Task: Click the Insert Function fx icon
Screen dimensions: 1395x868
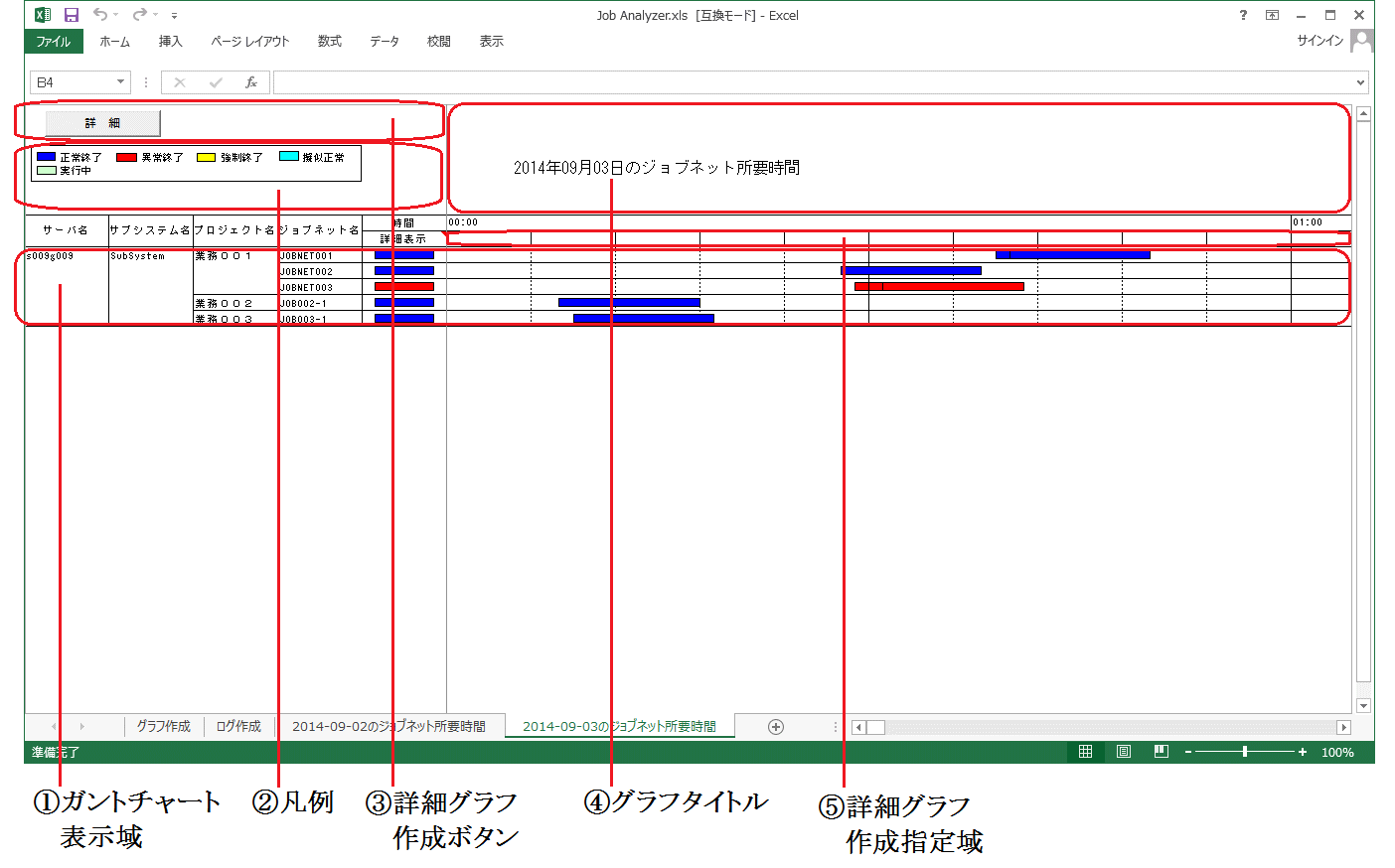Action: [251, 82]
